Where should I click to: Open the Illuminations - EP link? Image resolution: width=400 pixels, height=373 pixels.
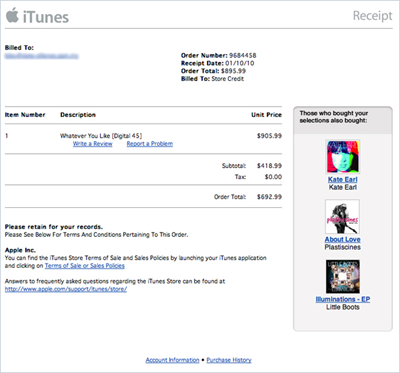343,299
